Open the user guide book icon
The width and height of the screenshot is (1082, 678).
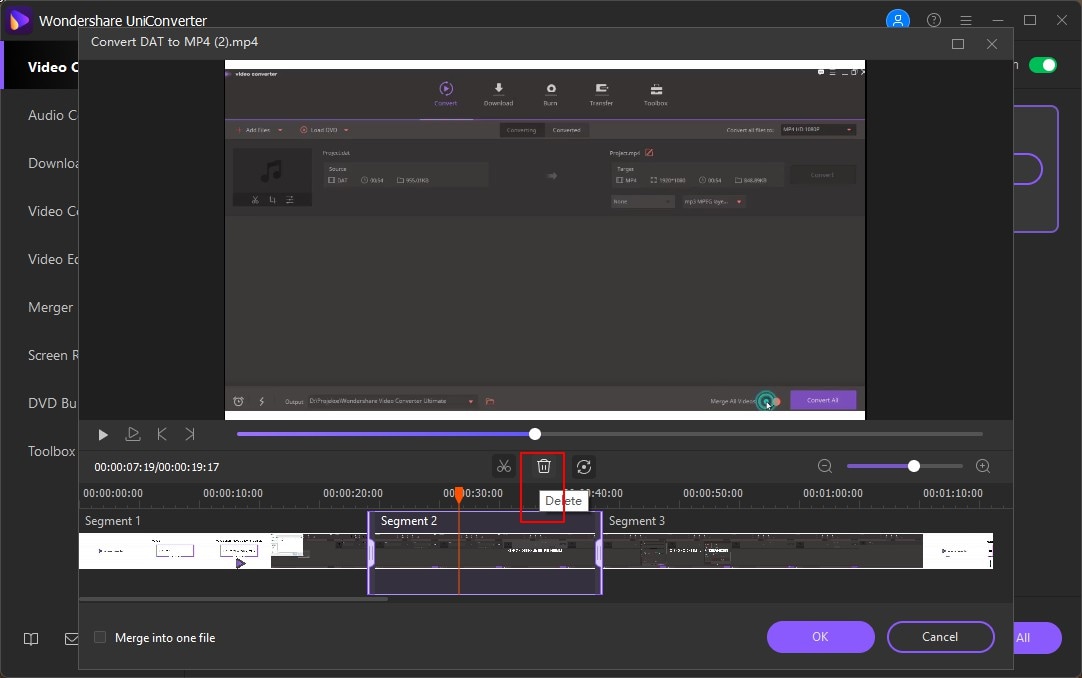pyautogui.click(x=31, y=639)
